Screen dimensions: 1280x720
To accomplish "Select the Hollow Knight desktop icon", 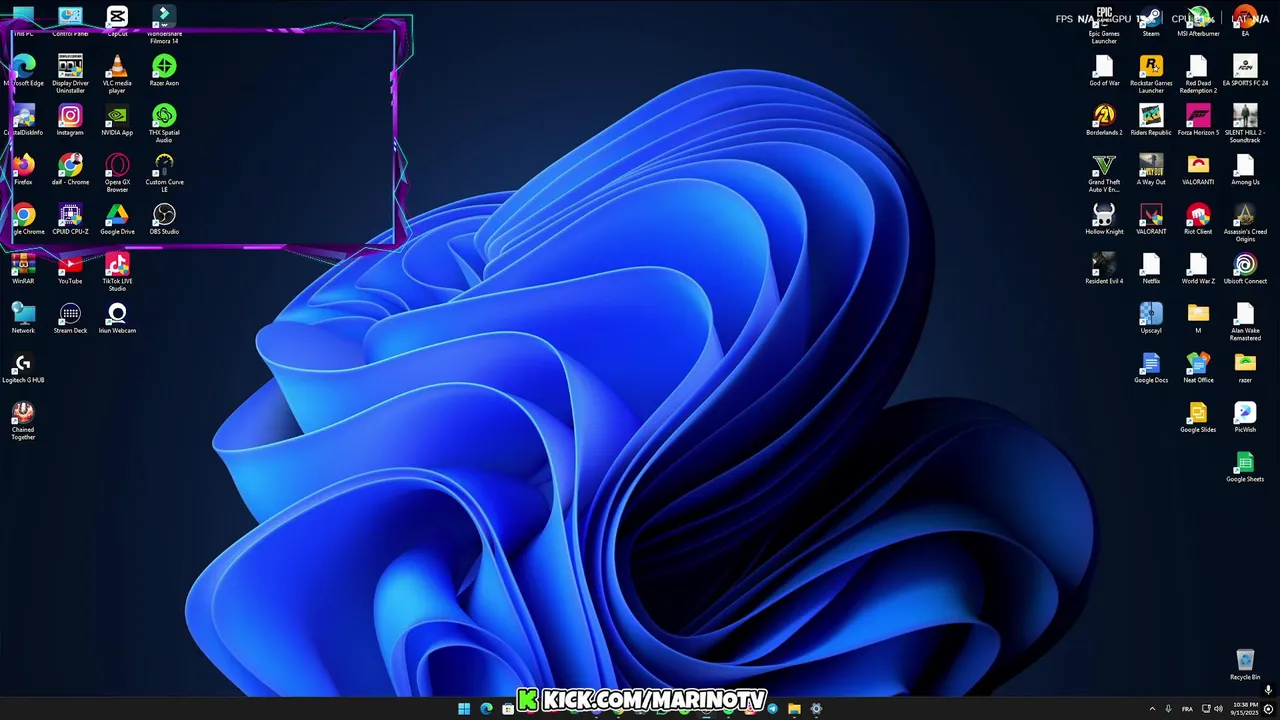I will 1104,220.
